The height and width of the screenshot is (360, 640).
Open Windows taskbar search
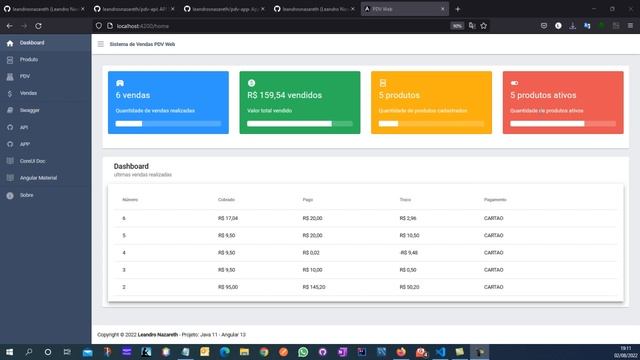tap(29, 352)
